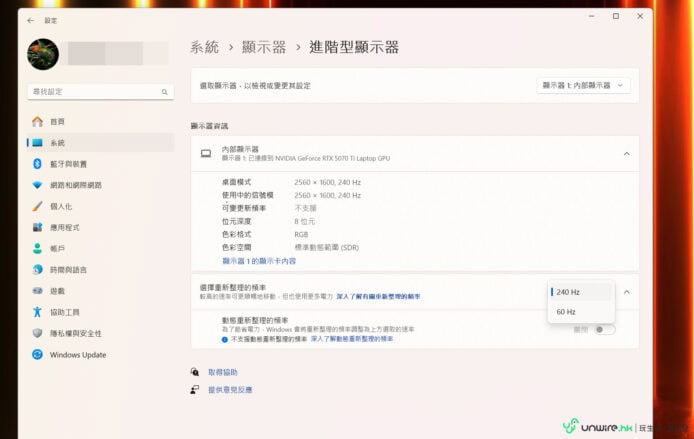Open the 遊戲 gaming controller icon

(38, 291)
